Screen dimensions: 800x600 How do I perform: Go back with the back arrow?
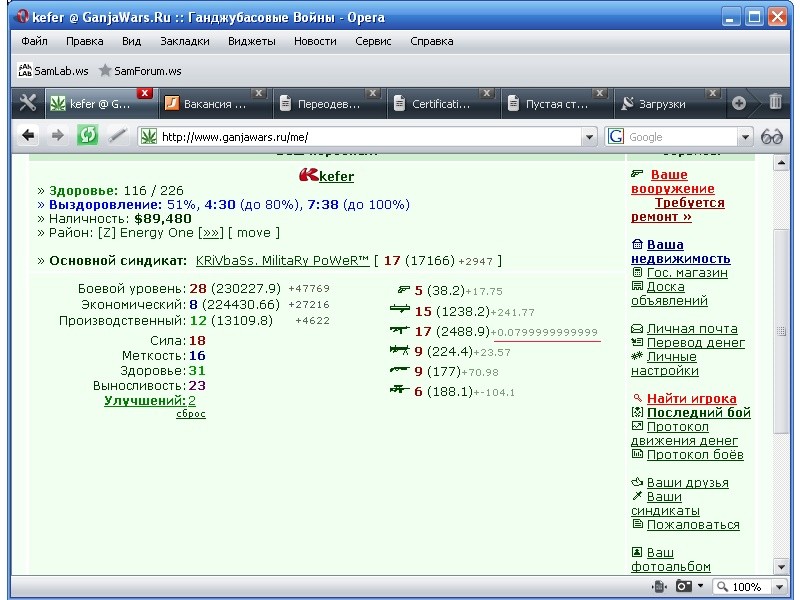pyautogui.click(x=28, y=136)
